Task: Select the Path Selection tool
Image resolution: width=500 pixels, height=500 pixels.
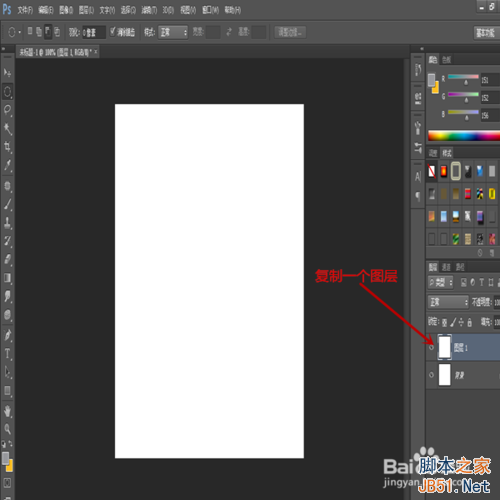Action: [7, 372]
